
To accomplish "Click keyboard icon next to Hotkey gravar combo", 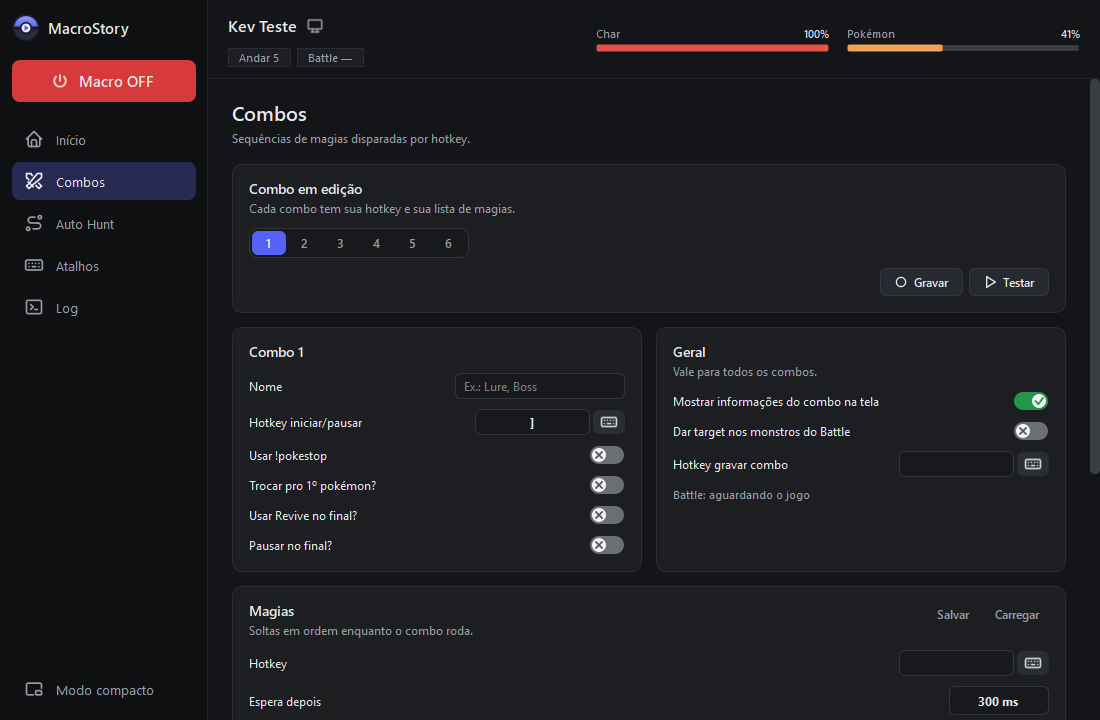I will pyautogui.click(x=1033, y=465).
